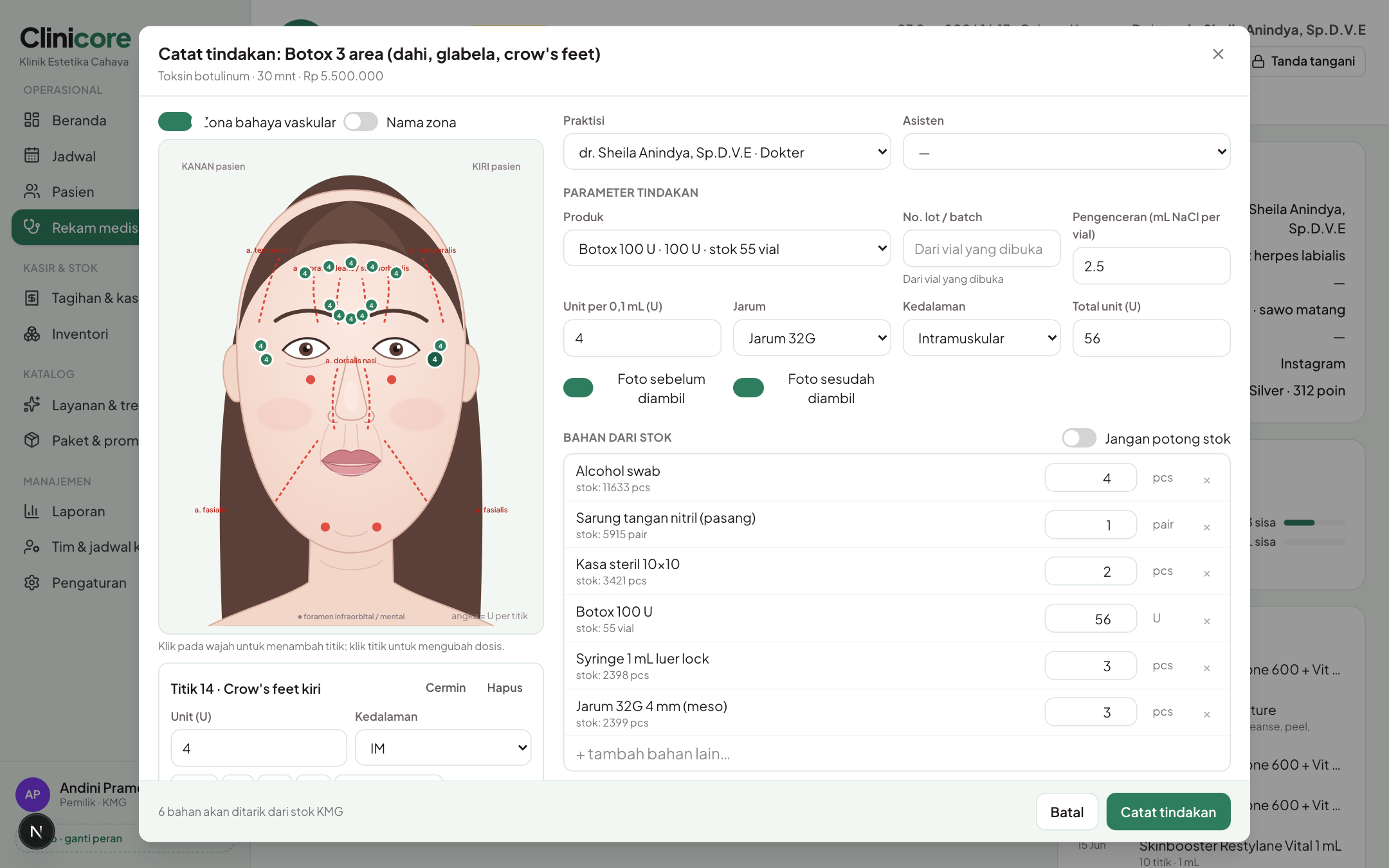The image size is (1389, 868).
Task: Edit the Syringe 1 mL quantity field
Action: (1091, 665)
